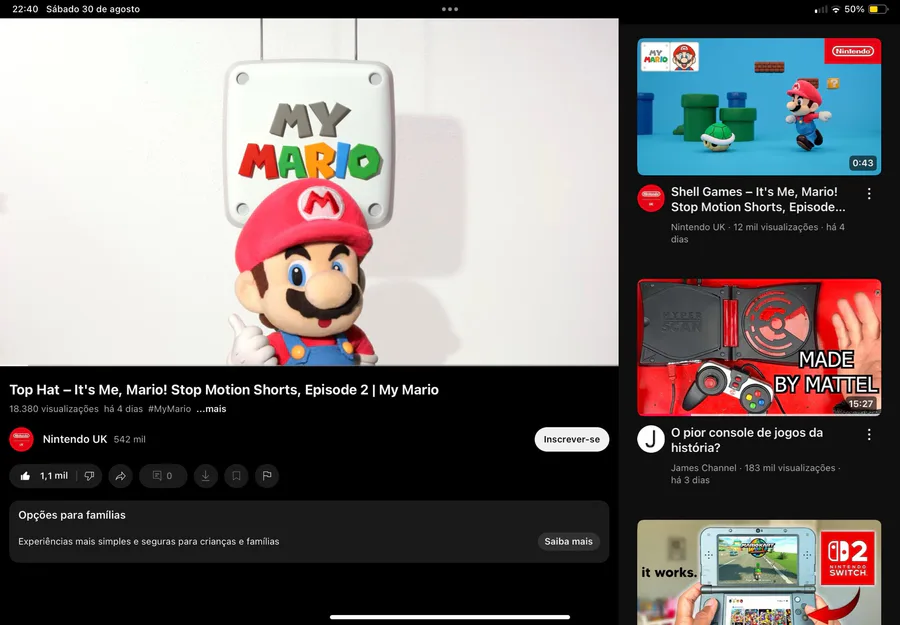Subscribe with the Inscrever-se button

(x=572, y=440)
